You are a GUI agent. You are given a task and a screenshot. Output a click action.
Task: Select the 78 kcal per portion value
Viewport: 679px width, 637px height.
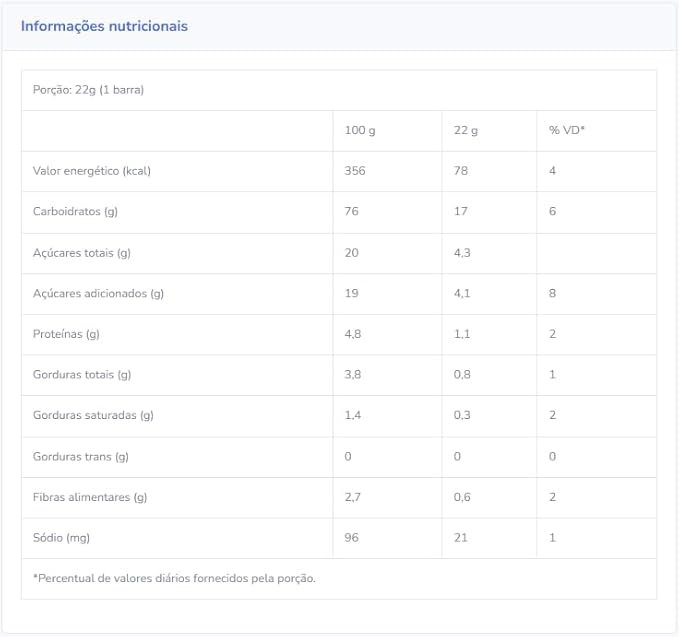(x=461, y=171)
